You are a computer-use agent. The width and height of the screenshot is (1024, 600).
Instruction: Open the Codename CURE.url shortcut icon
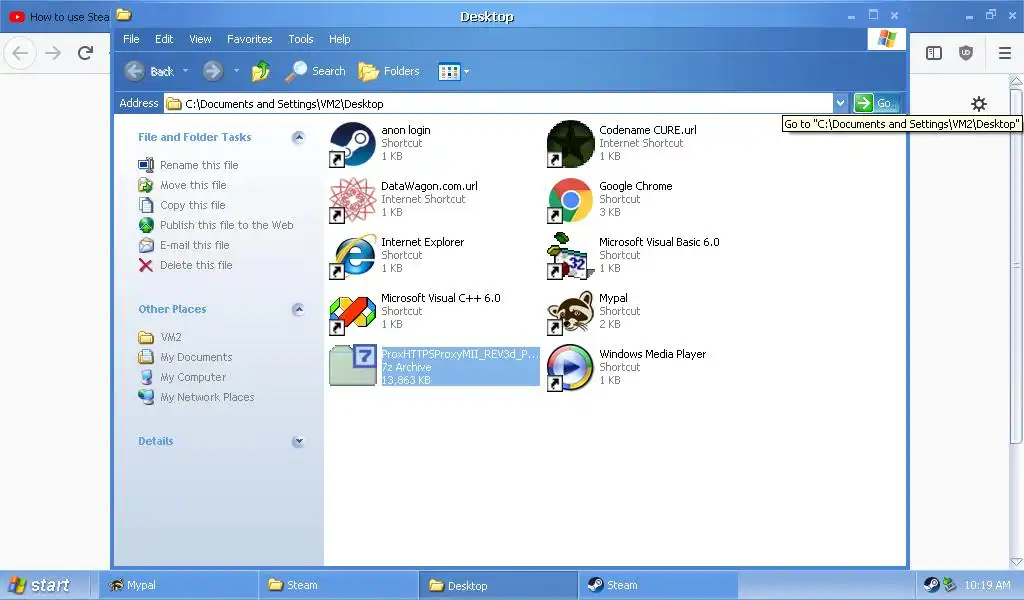pos(570,144)
